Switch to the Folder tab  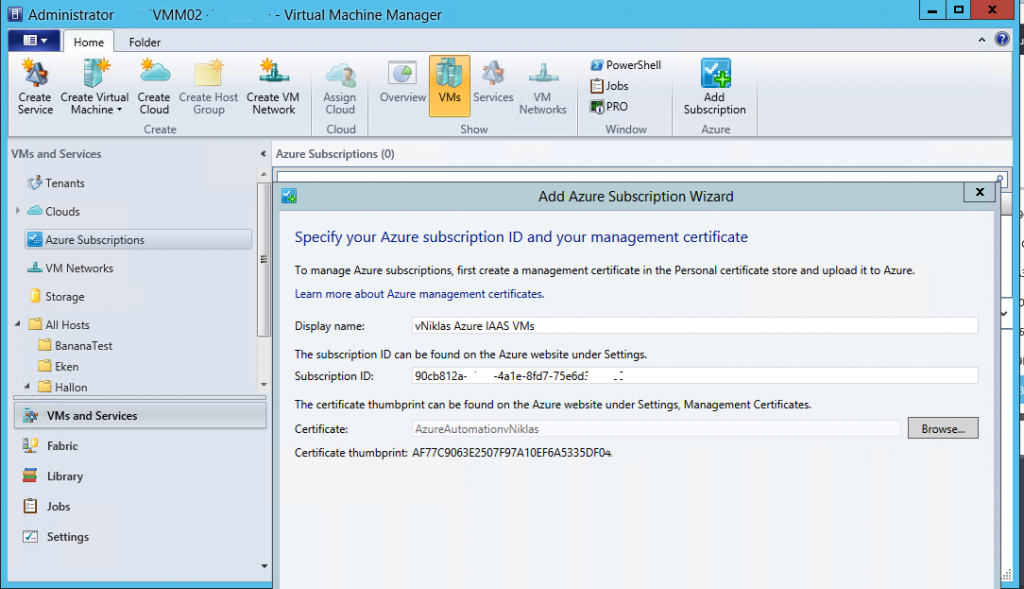pyautogui.click(x=144, y=42)
